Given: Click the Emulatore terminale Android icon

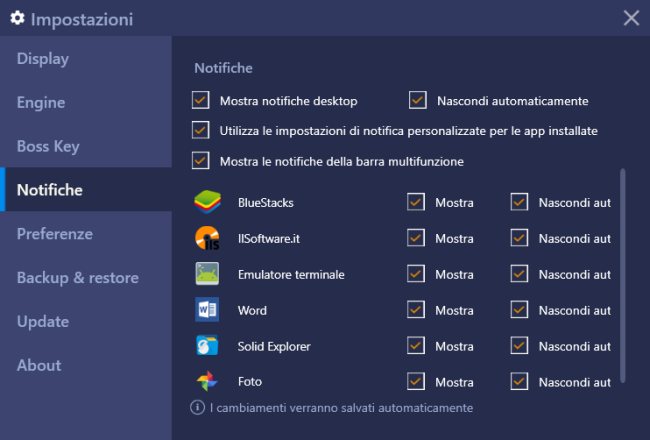Looking at the screenshot, I should tap(207, 274).
